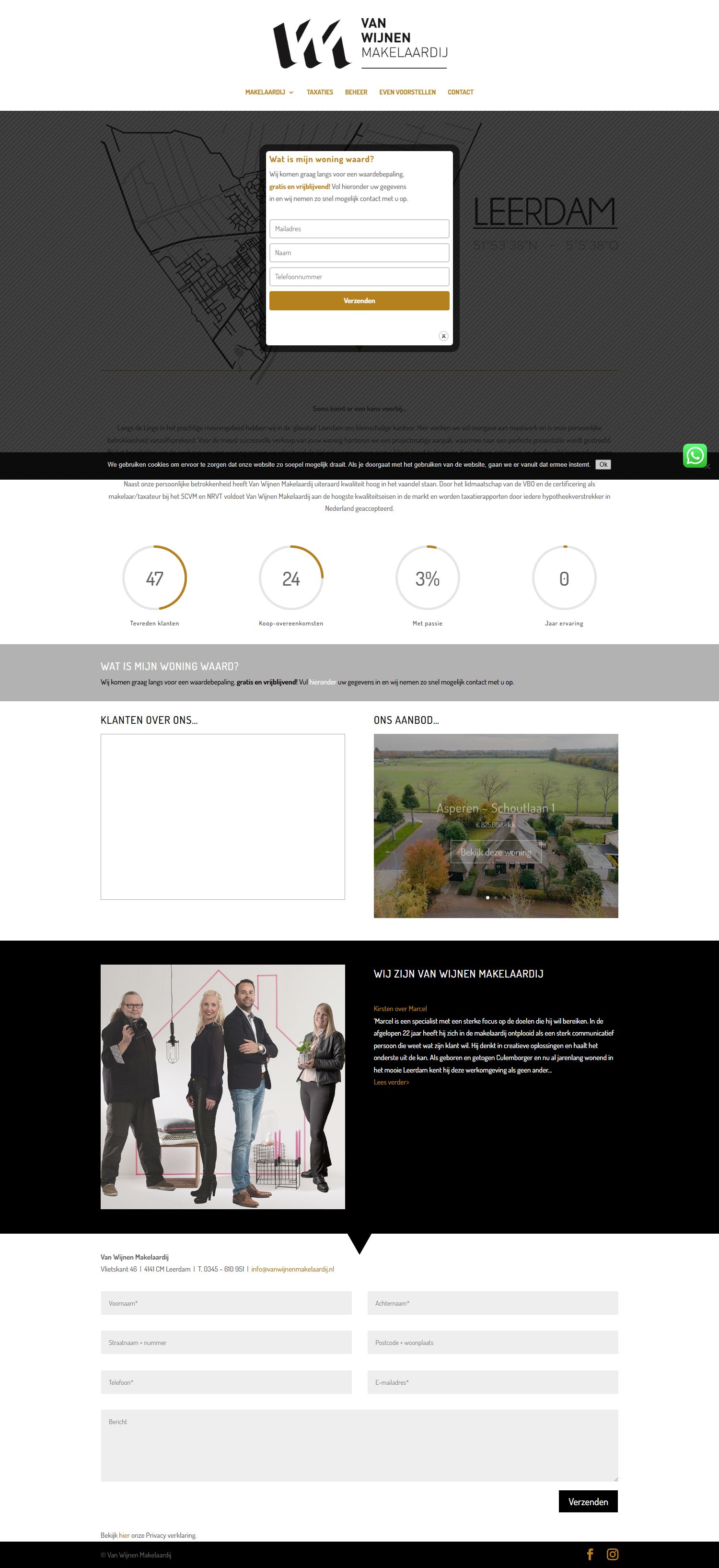Open 'Lees verder' about Marcel

pos(391,1082)
